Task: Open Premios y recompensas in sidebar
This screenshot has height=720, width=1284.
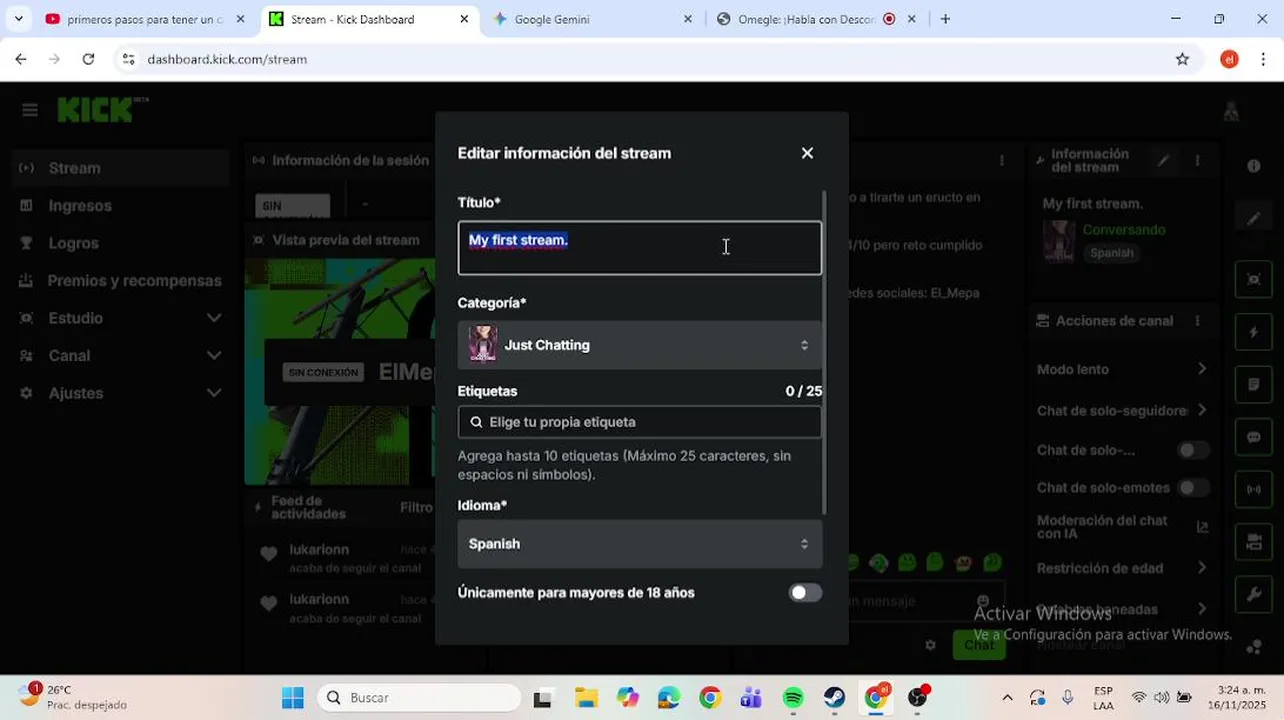Action: point(122,281)
